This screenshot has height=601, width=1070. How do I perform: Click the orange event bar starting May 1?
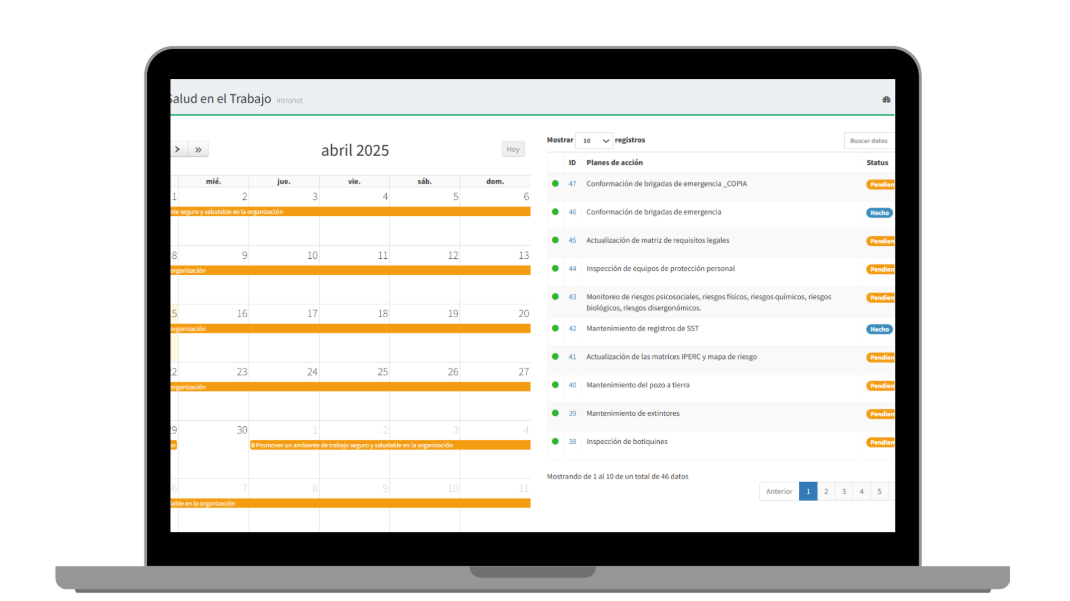[x=389, y=445]
